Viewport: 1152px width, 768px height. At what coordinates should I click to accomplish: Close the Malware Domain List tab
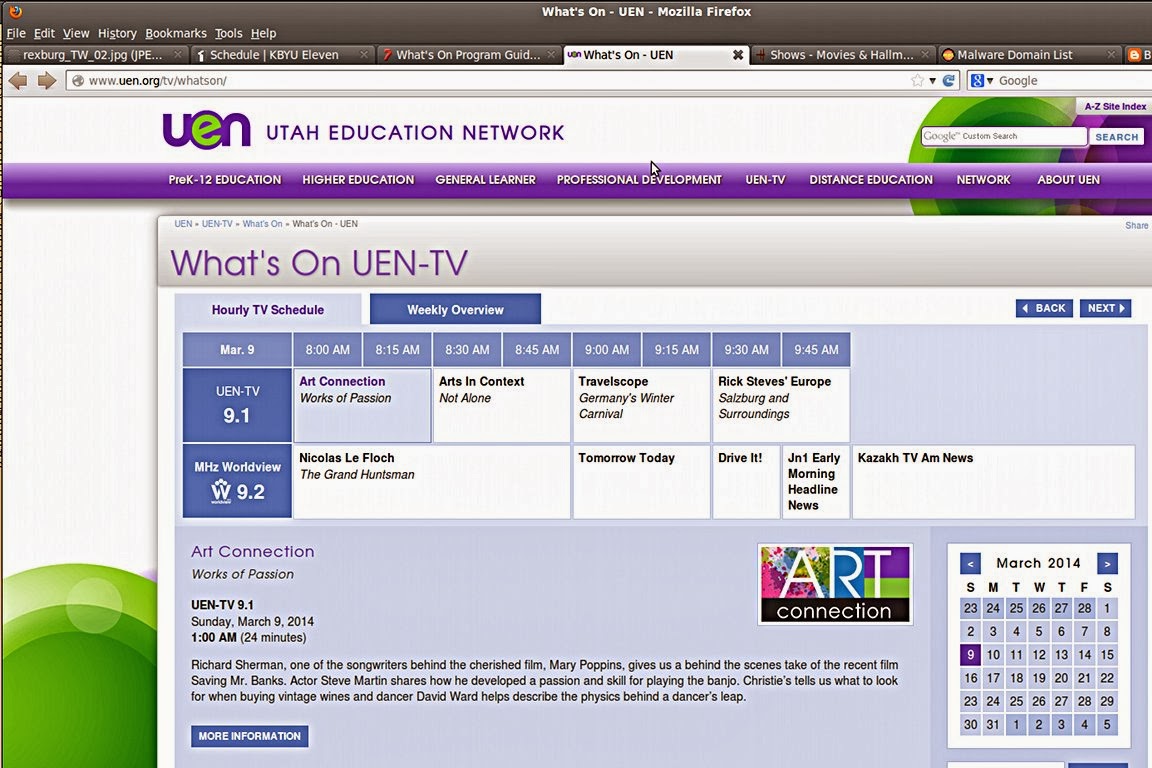[1112, 54]
